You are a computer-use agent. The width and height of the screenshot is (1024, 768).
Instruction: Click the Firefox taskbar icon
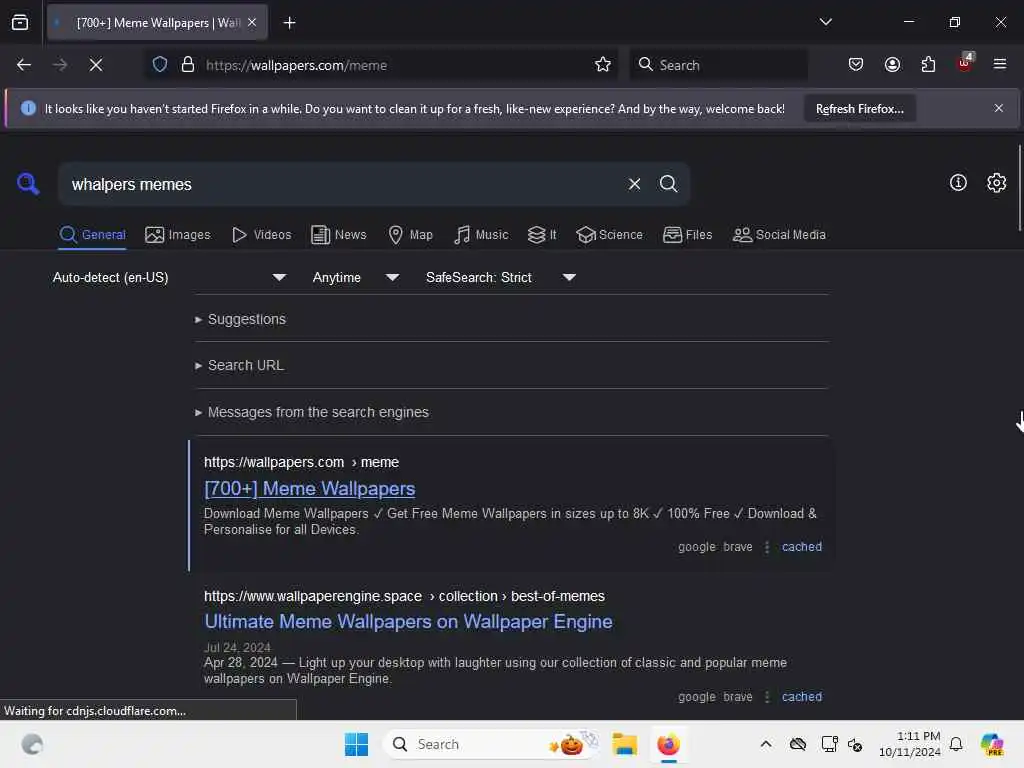[x=668, y=744]
